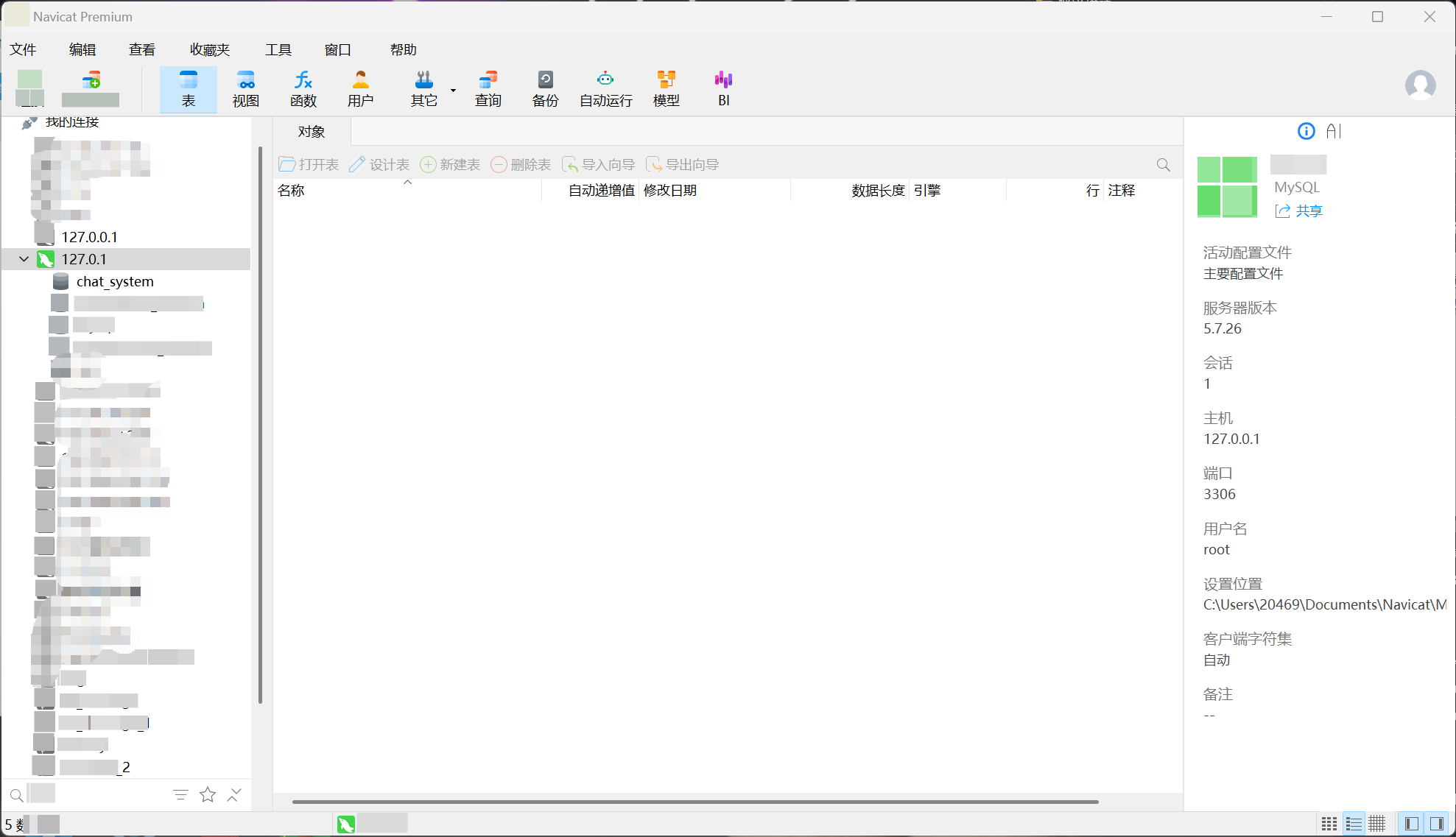Click the 备份 (Backup) toolbar icon
This screenshot has height=837, width=1456.
pyautogui.click(x=545, y=89)
